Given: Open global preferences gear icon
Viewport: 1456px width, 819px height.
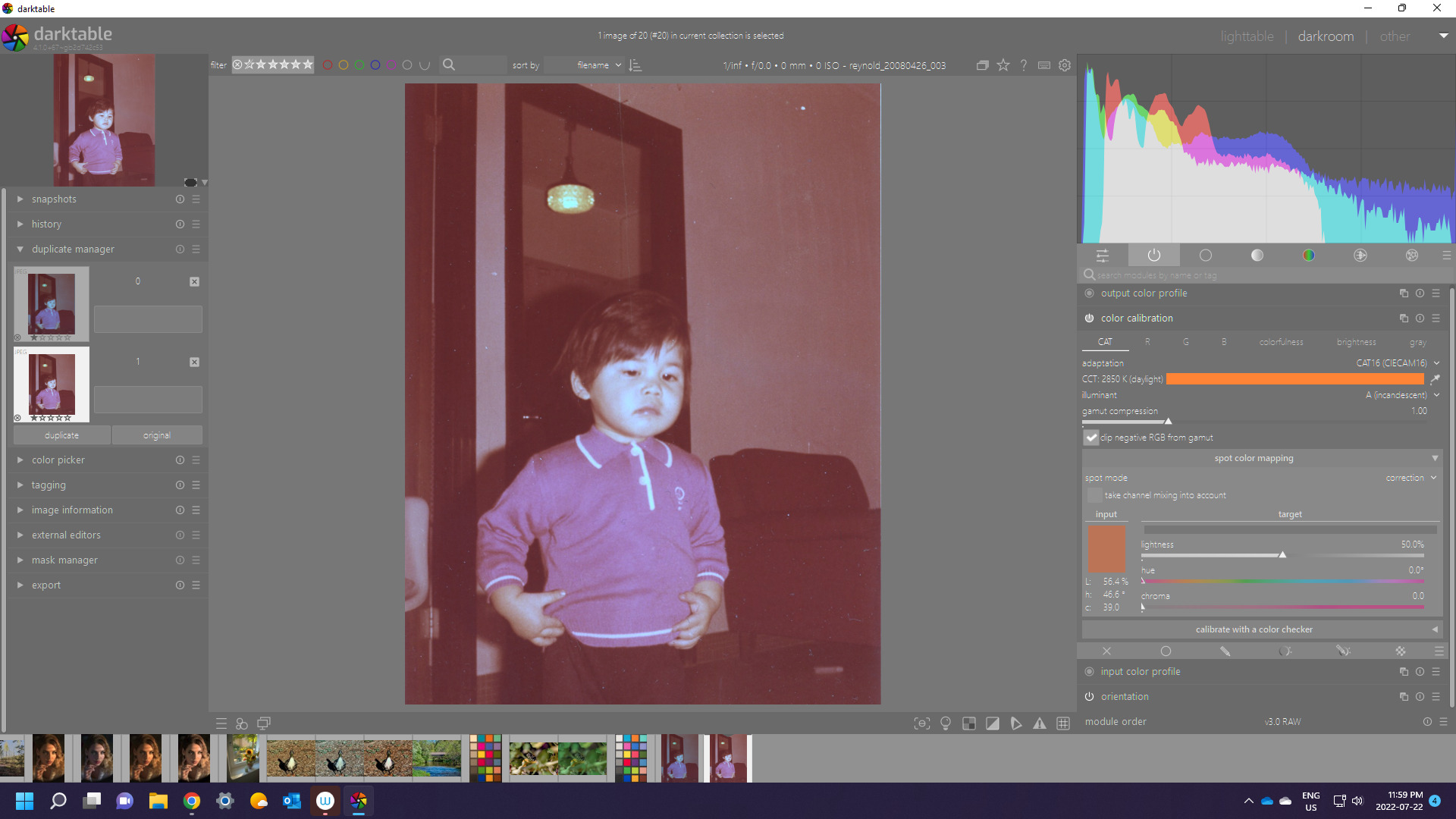Looking at the screenshot, I should click(1065, 65).
